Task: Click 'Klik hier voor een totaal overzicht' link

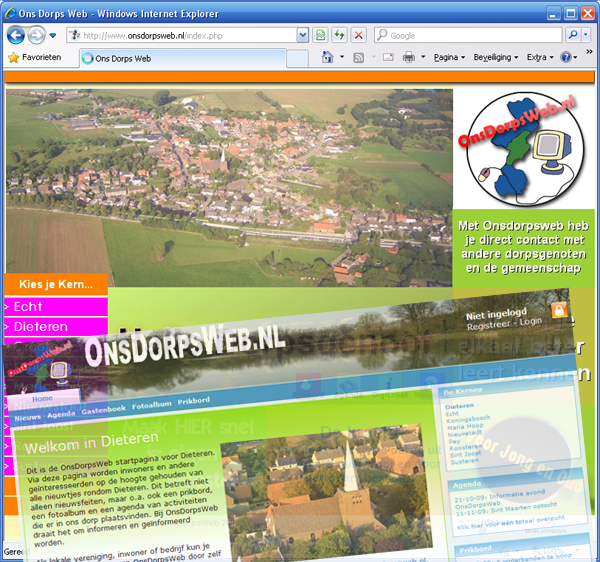Action: (x=510, y=523)
